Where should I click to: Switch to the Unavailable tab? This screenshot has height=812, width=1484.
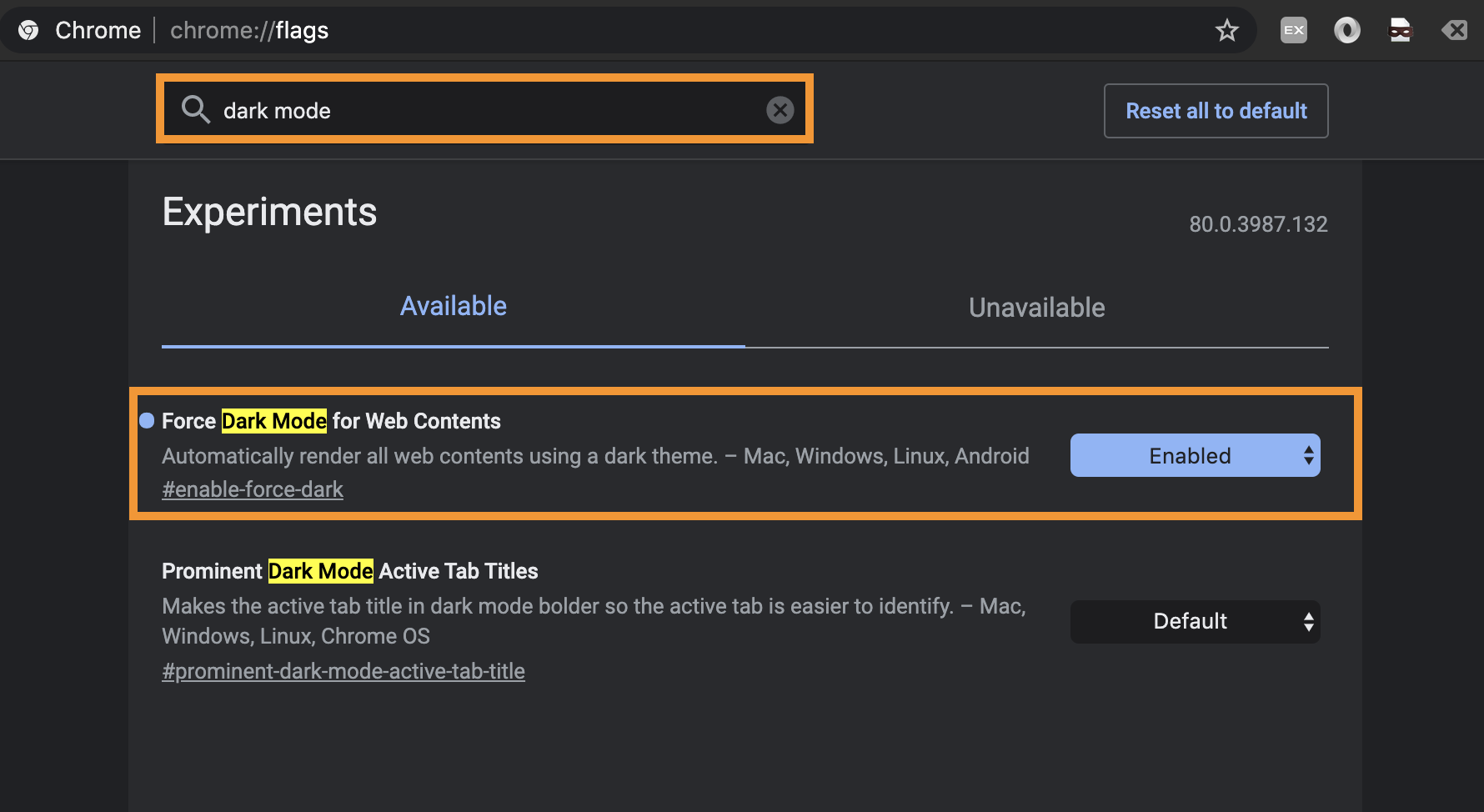1037,308
